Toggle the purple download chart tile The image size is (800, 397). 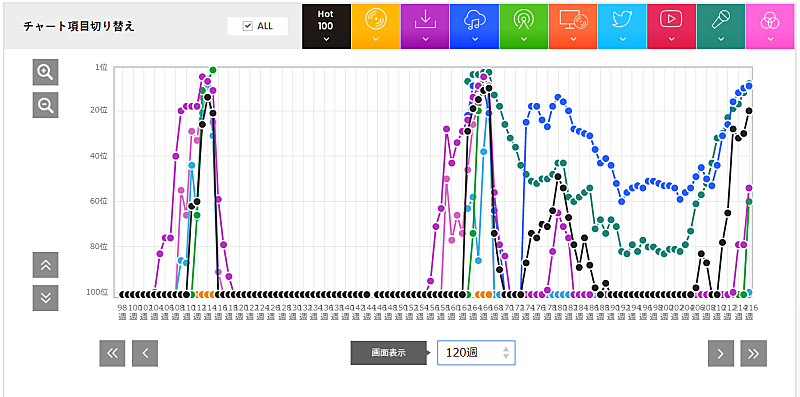(425, 27)
